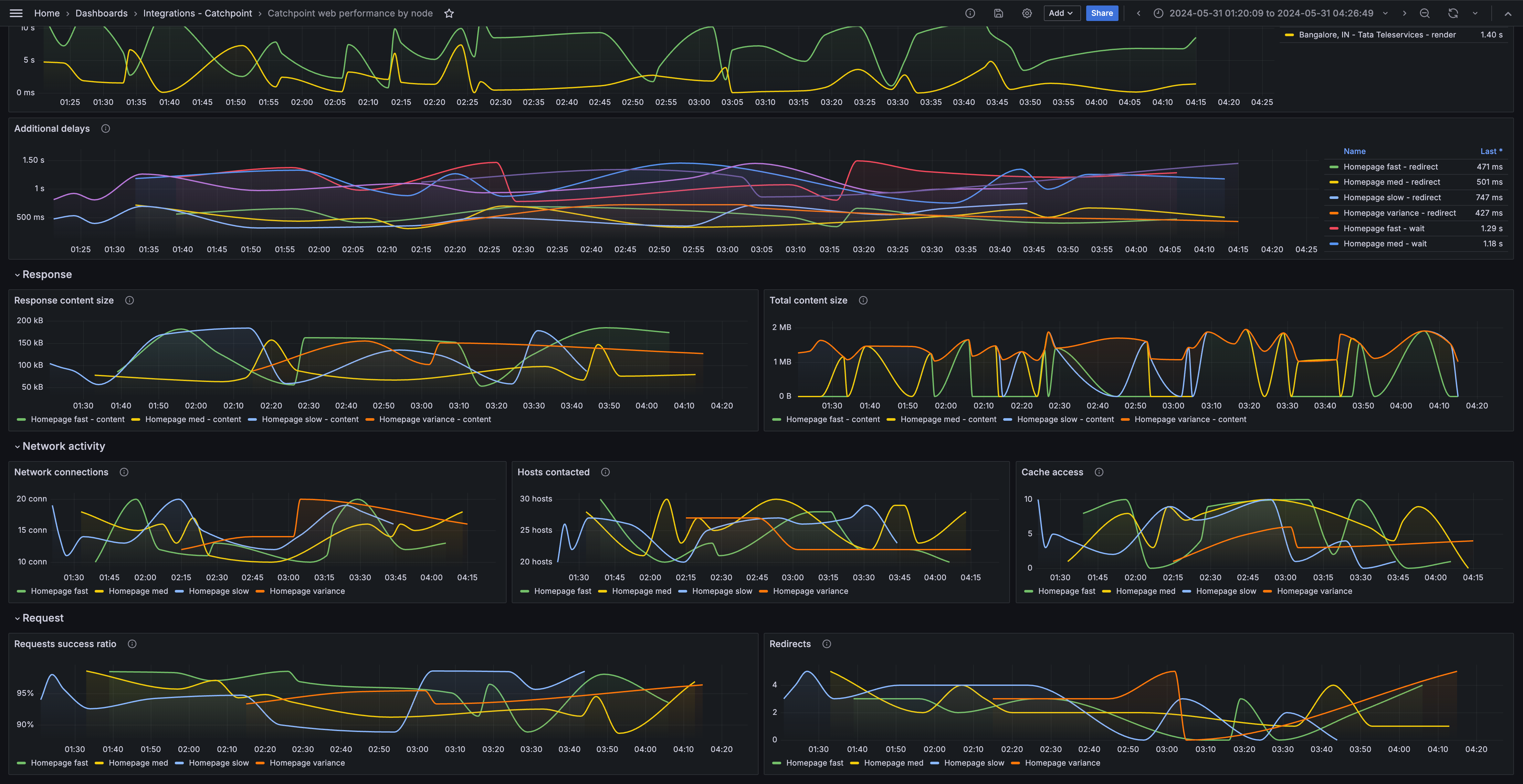Sort Additional delays table by Last column
The width and height of the screenshot is (1523, 784).
1490,151
